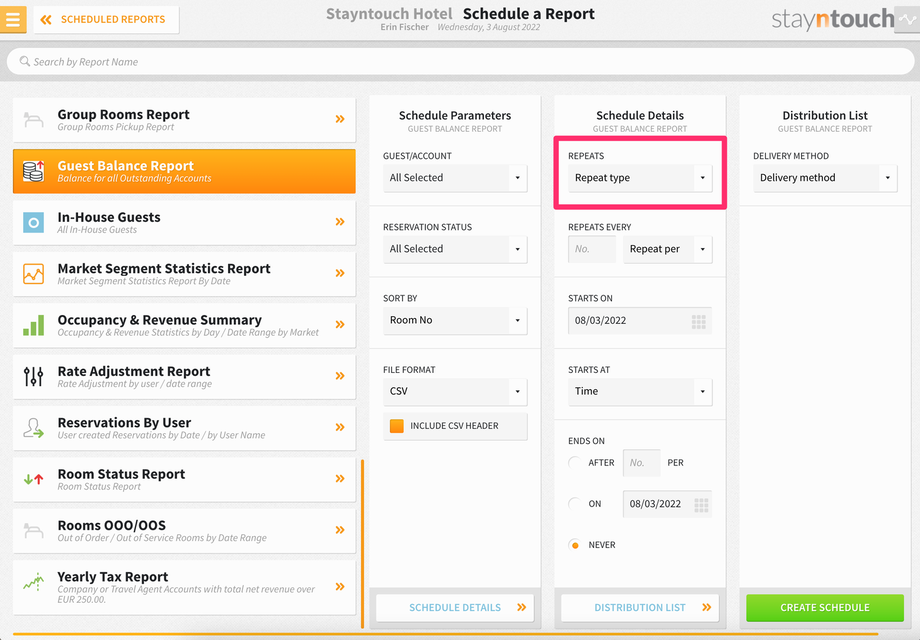The width and height of the screenshot is (920, 640).
Task: Select the Yearly Tax Report entry
Action: (x=184, y=587)
